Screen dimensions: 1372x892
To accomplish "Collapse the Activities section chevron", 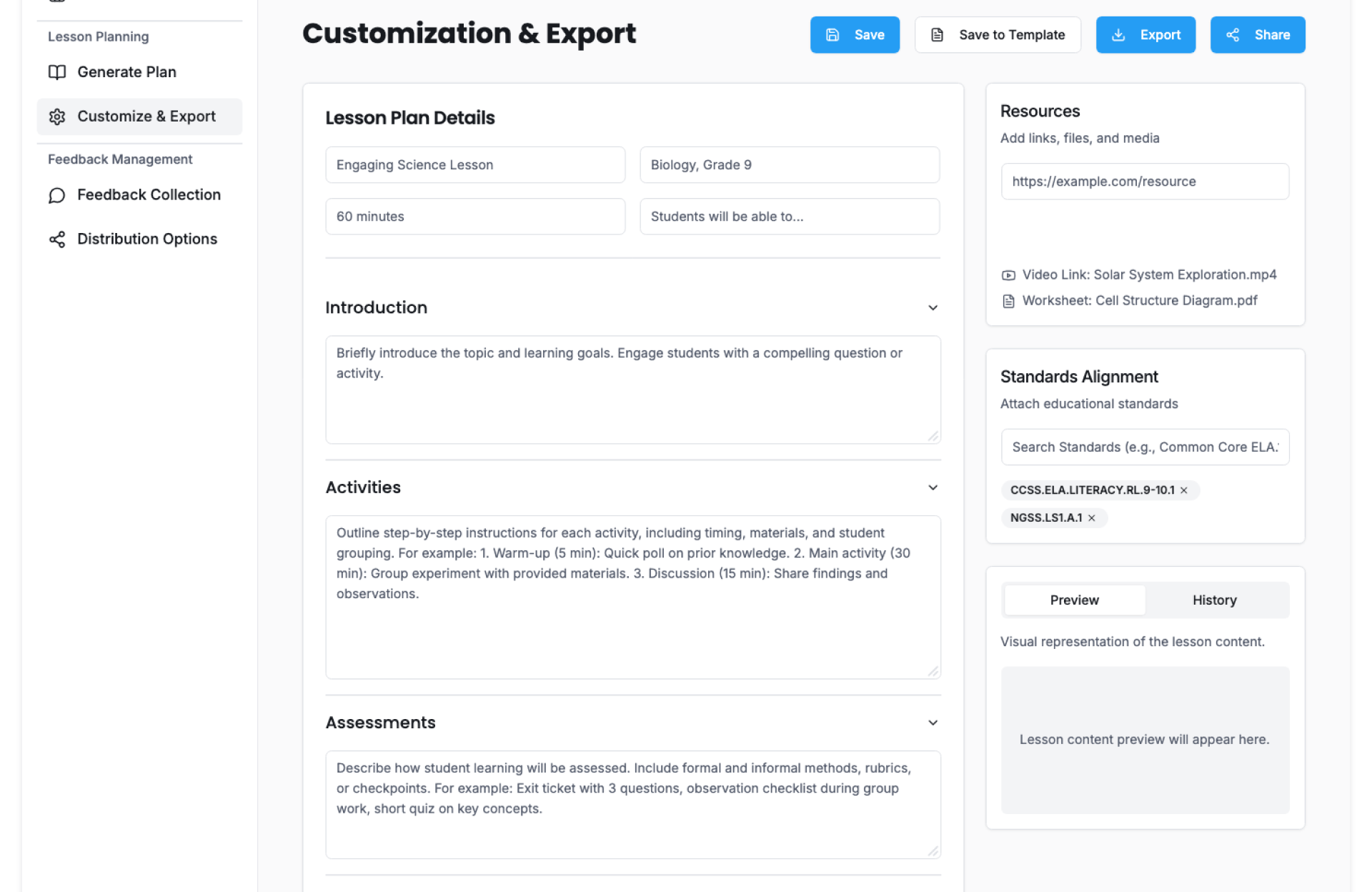I will [x=933, y=487].
